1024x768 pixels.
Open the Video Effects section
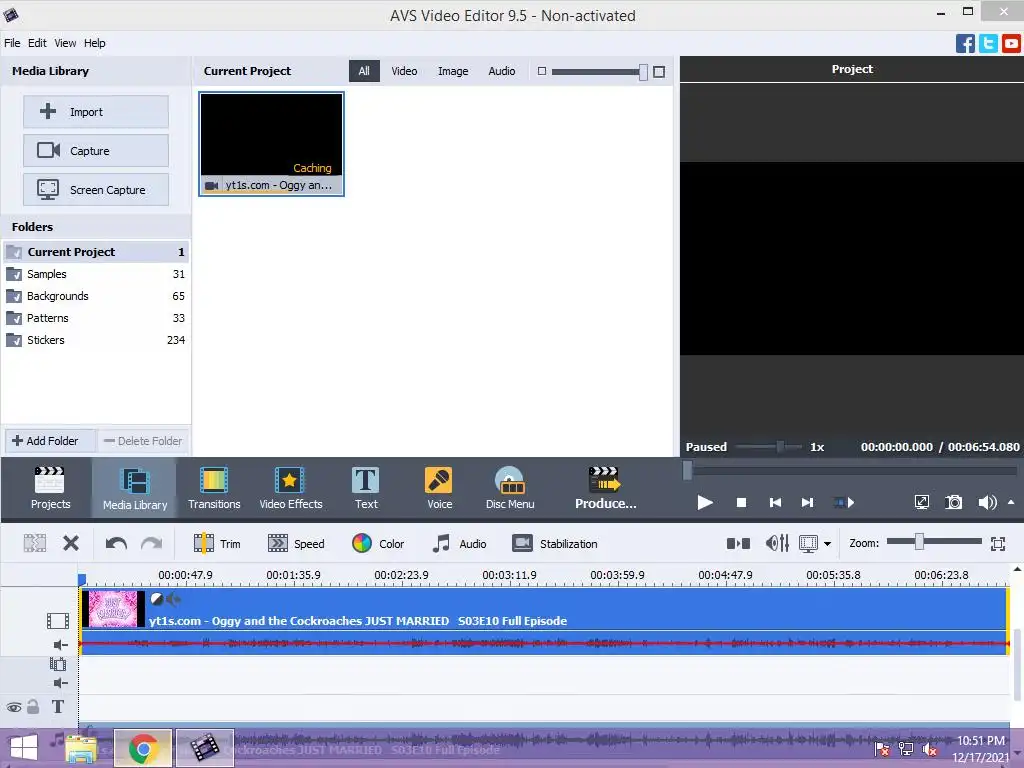click(291, 488)
